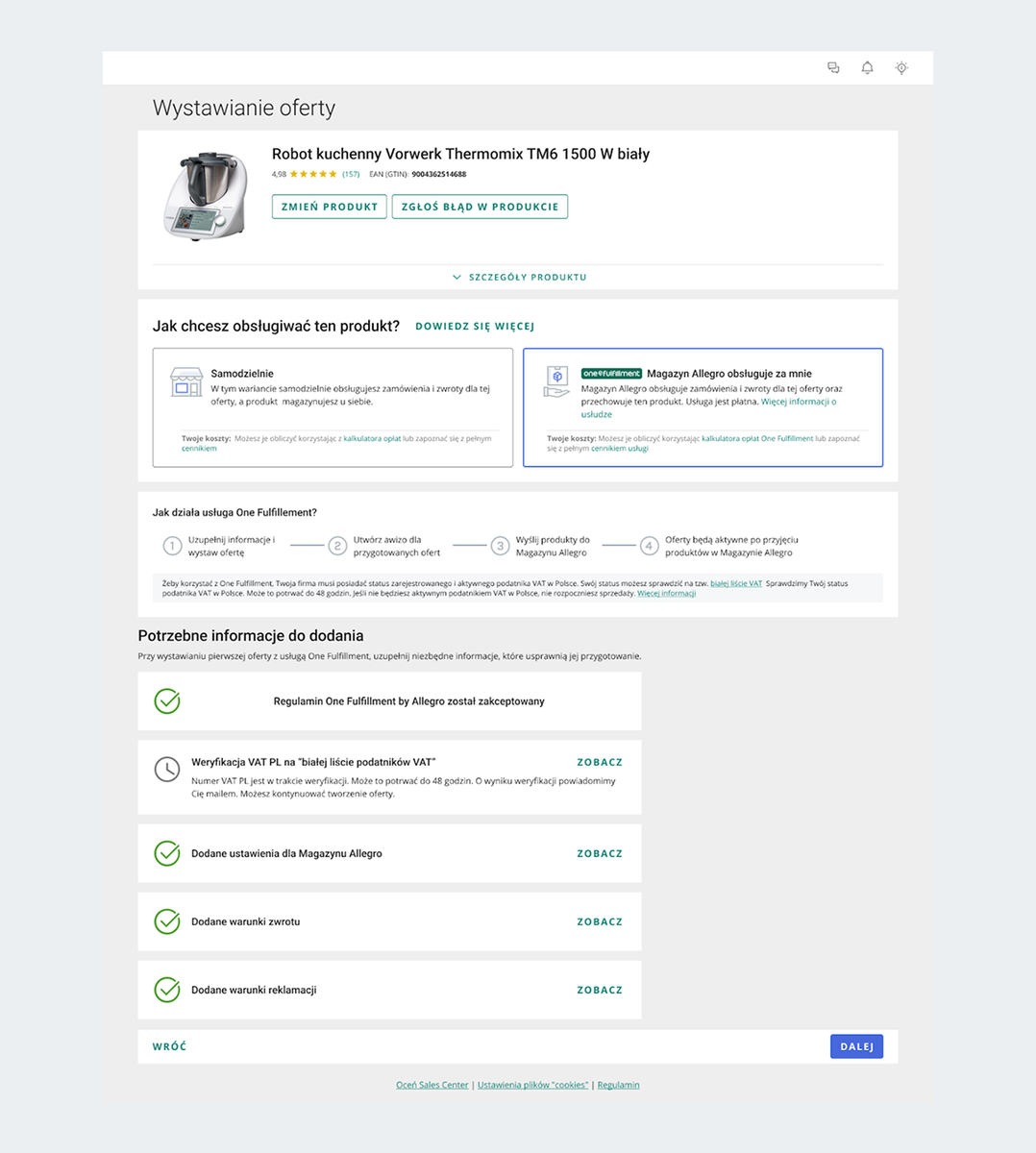The height and width of the screenshot is (1153, 1036).
Task: Click checkmark beside Dodane ustawienia dla Magazynu
Action: pyautogui.click(x=167, y=853)
